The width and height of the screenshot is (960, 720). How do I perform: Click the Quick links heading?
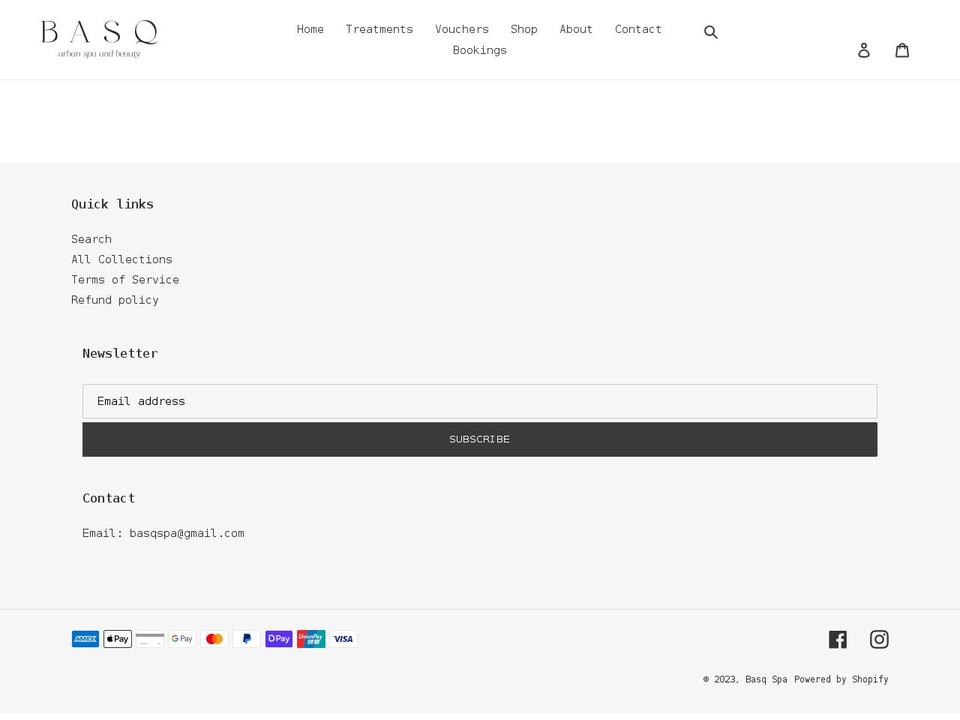pyautogui.click(x=112, y=204)
